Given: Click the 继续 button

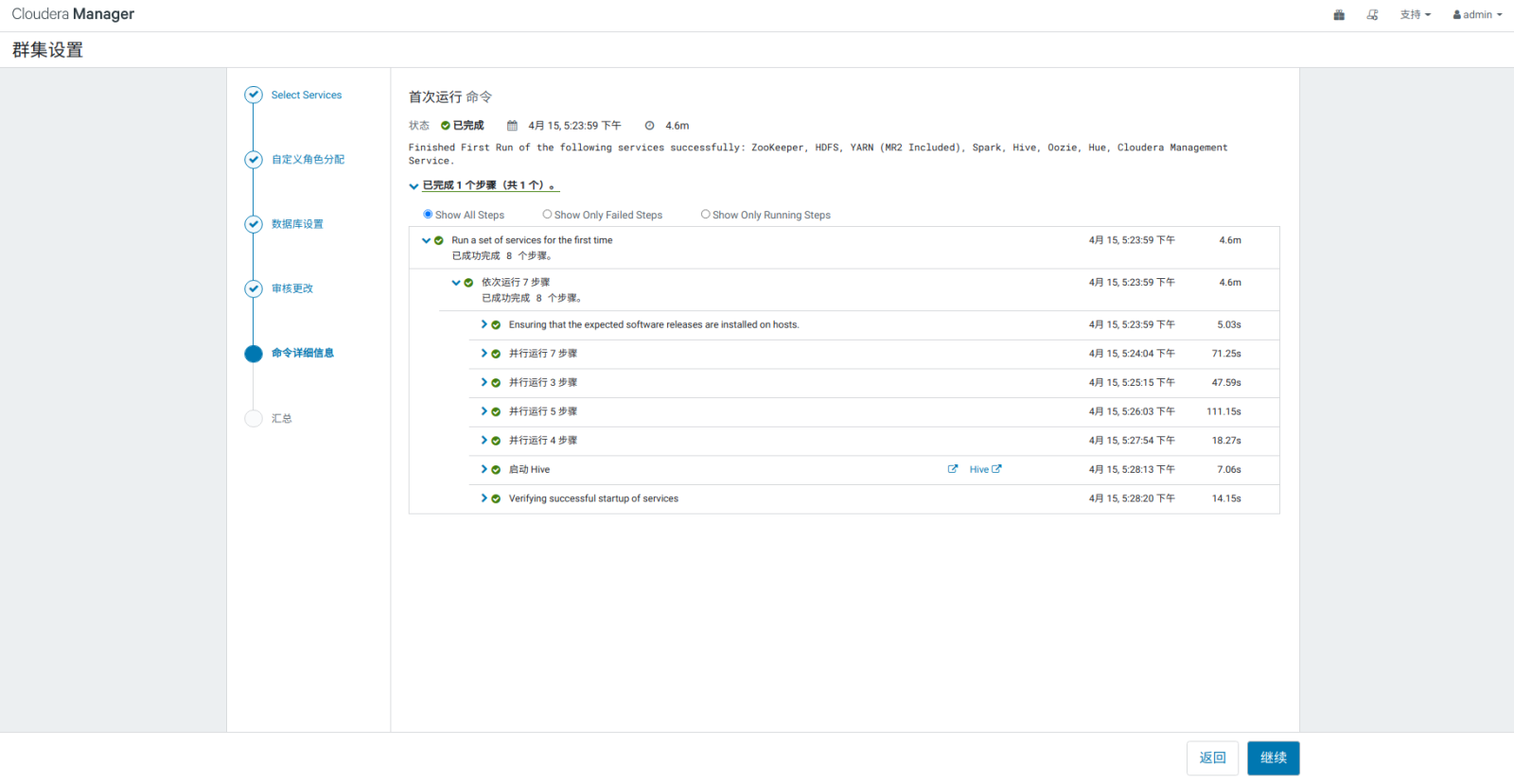Looking at the screenshot, I should tap(1273, 758).
